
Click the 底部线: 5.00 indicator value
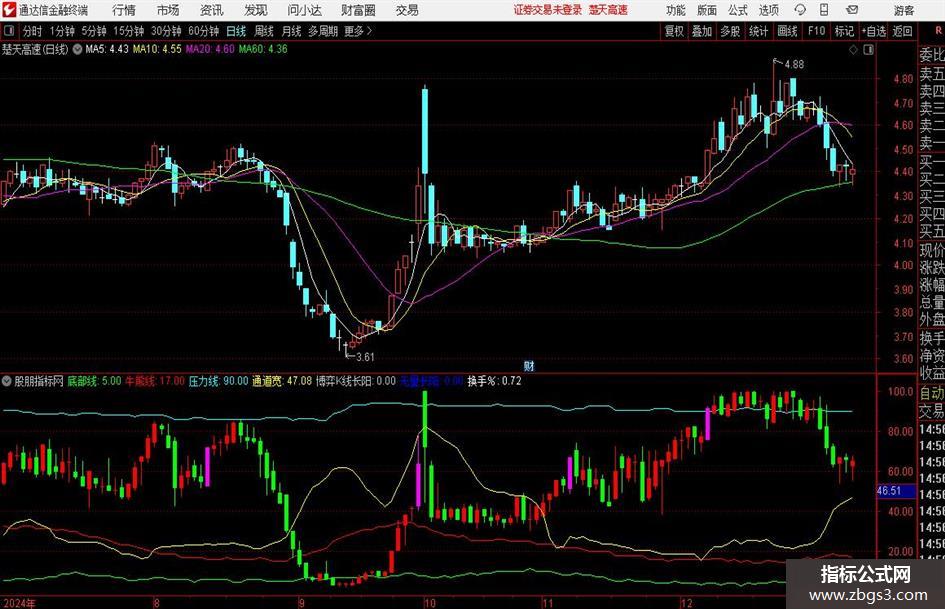tap(94, 381)
